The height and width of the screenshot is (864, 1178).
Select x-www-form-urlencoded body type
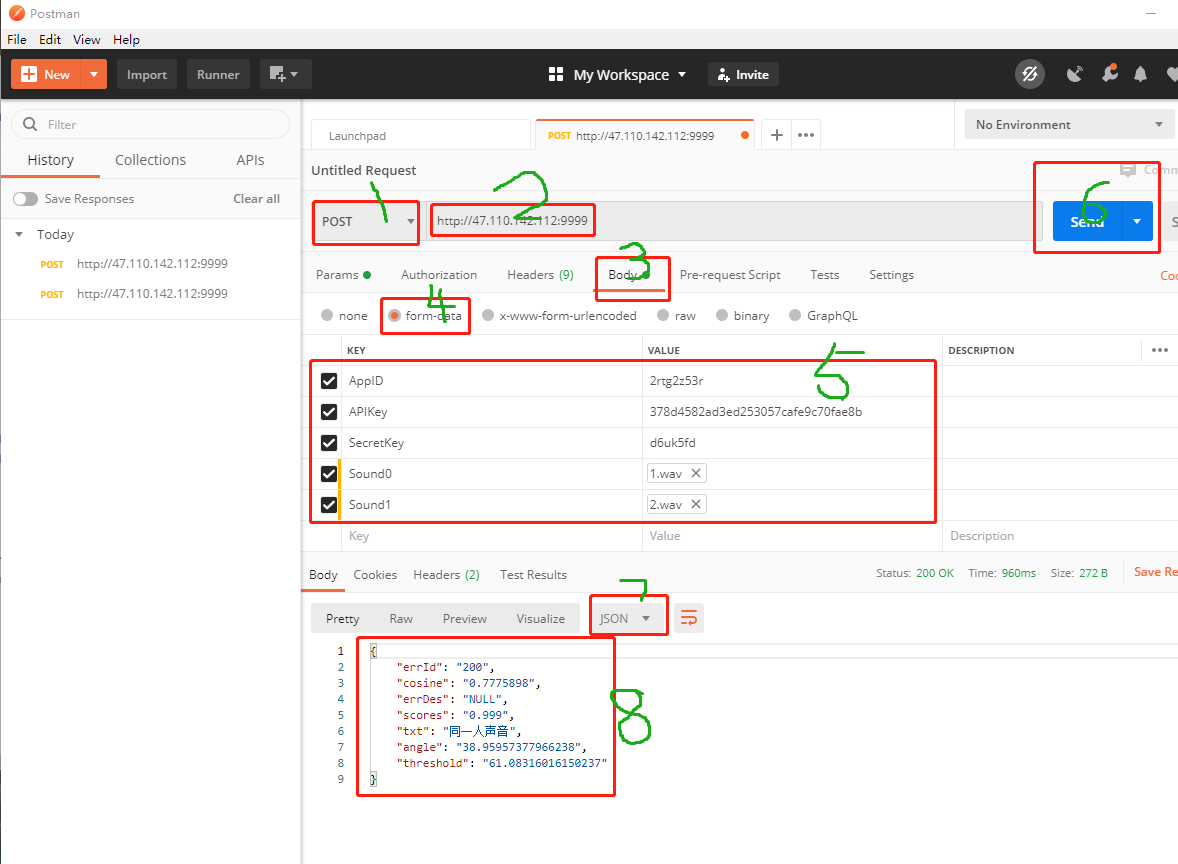coord(488,316)
